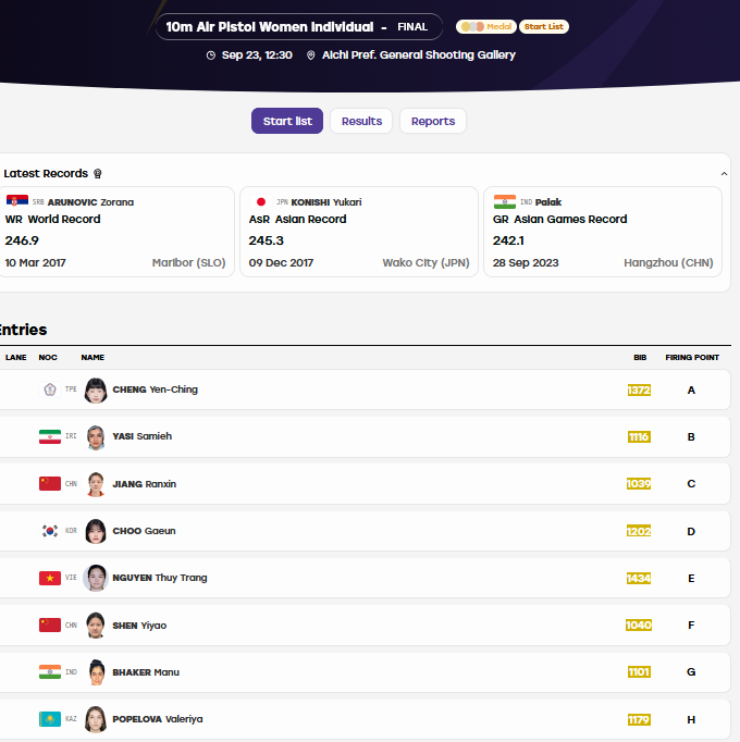This screenshot has width=740, height=742.
Task: Click the Medal badge in header
Action: [x=486, y=26]
